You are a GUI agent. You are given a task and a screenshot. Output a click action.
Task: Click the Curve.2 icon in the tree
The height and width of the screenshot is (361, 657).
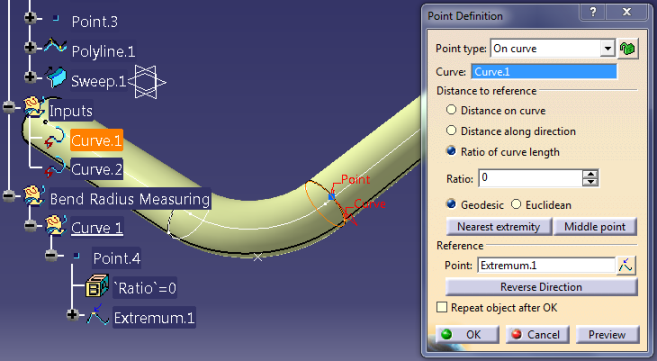[55, 168]
